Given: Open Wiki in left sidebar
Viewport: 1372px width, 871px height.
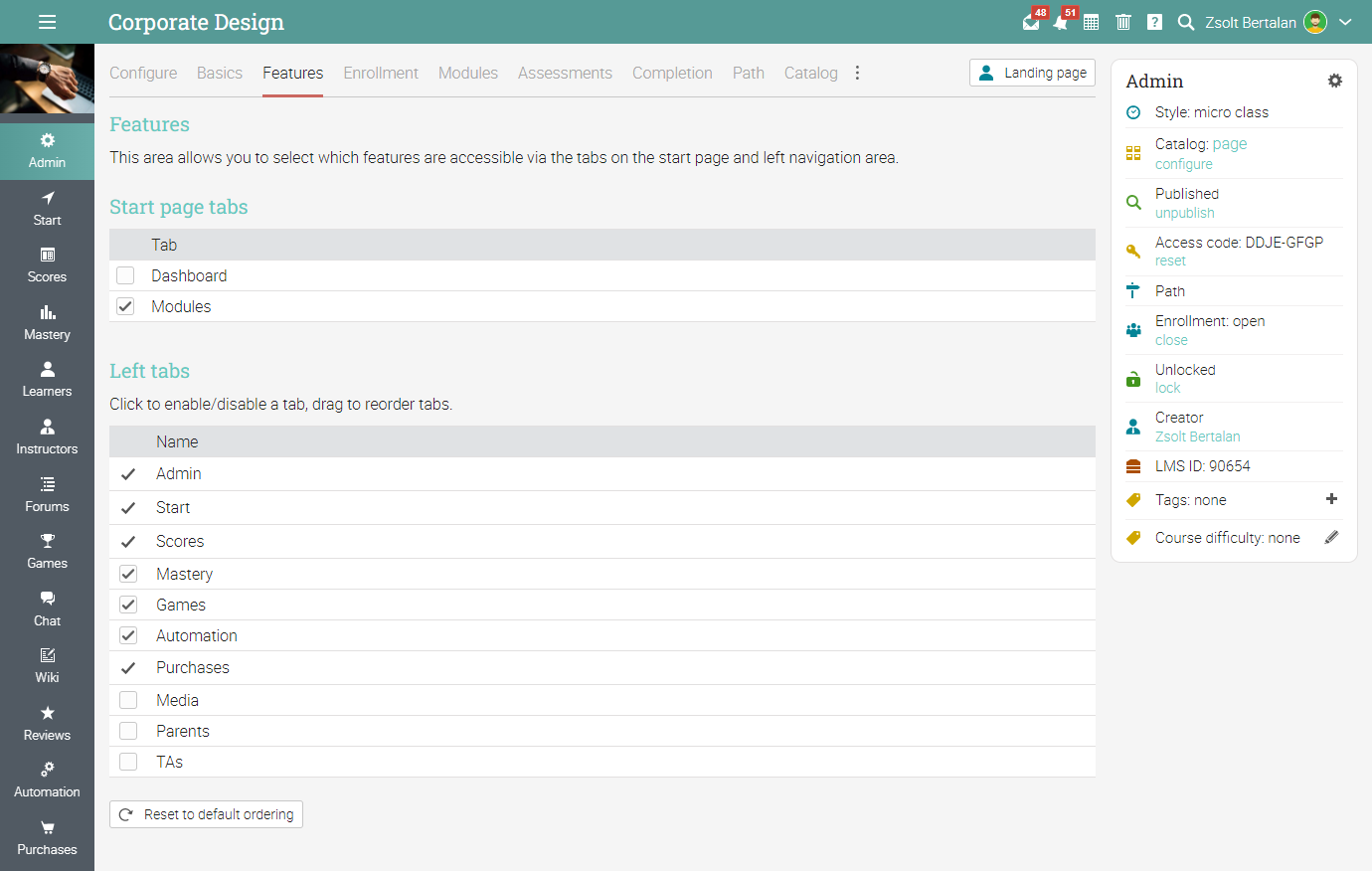Looking at the screenshot, I should click(x=47, y=666).
